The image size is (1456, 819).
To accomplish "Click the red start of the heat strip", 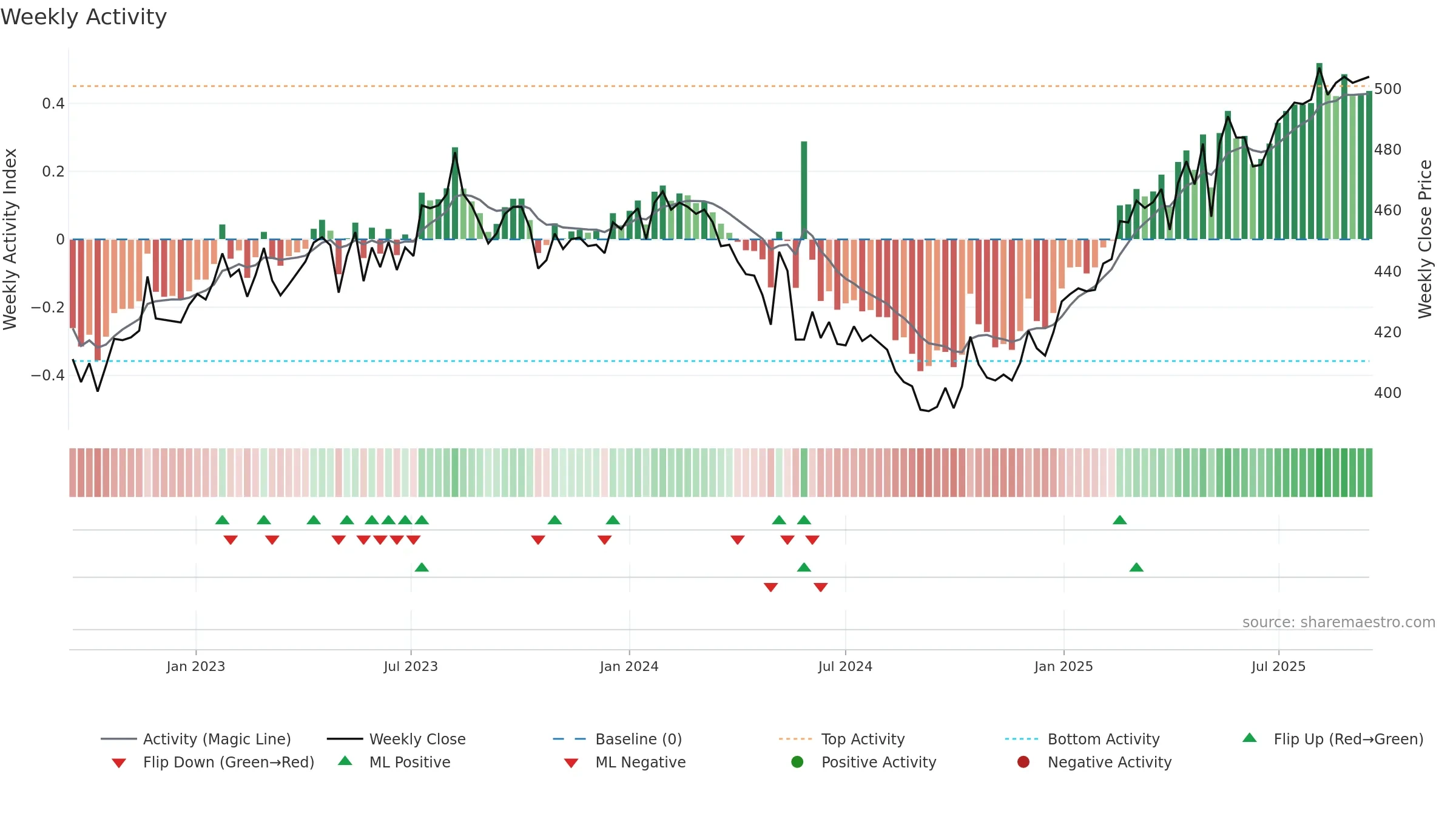I will click(73, 473).
